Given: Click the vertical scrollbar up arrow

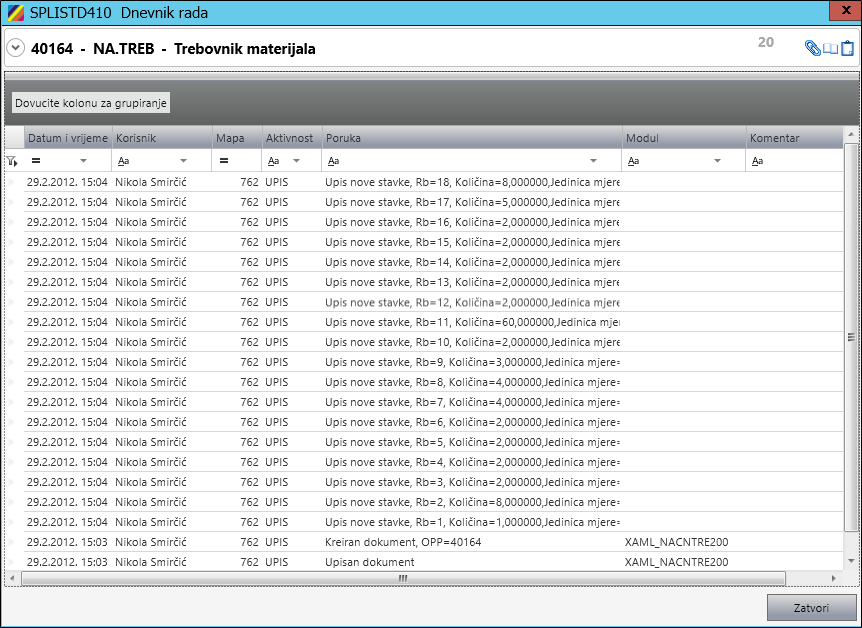Looking at the screenshot, I should [851, 134].
